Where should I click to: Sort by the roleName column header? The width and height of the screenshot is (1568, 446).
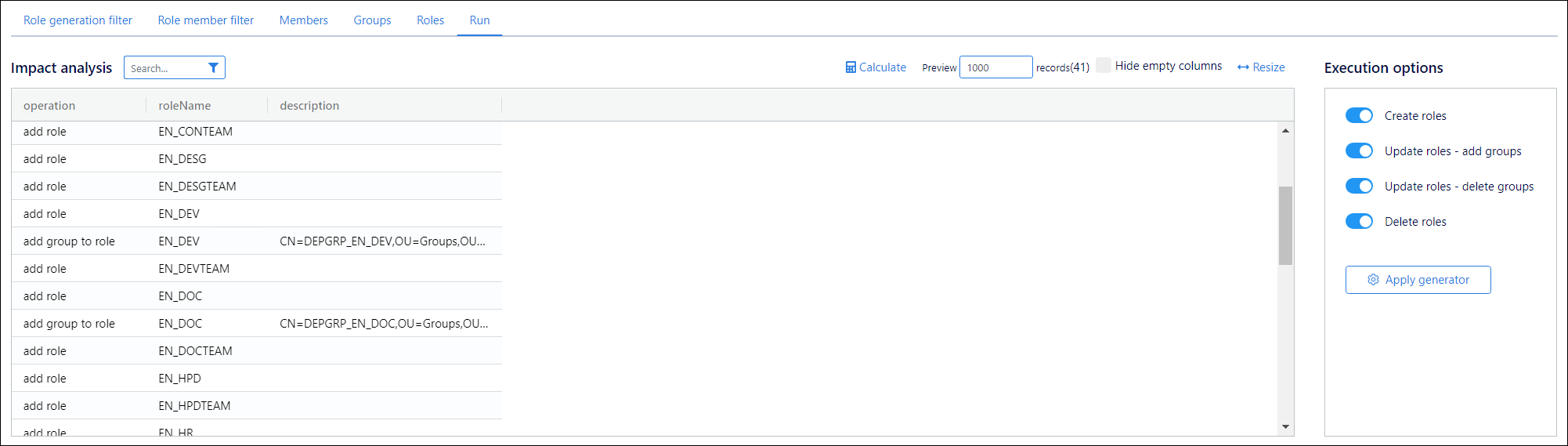[185, 106]
